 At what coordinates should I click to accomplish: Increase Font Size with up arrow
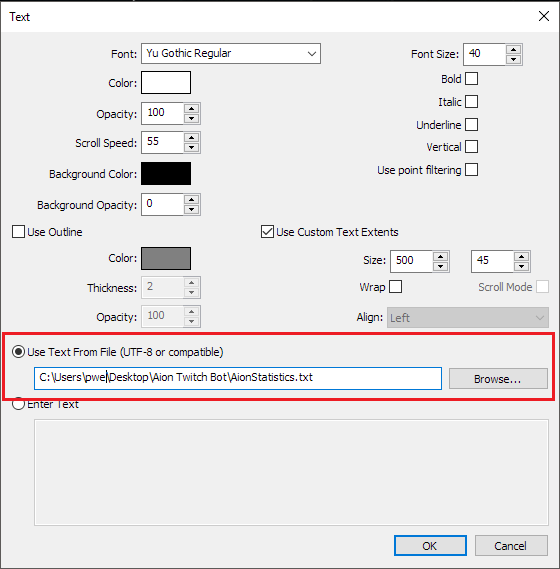tap(513, 49)
